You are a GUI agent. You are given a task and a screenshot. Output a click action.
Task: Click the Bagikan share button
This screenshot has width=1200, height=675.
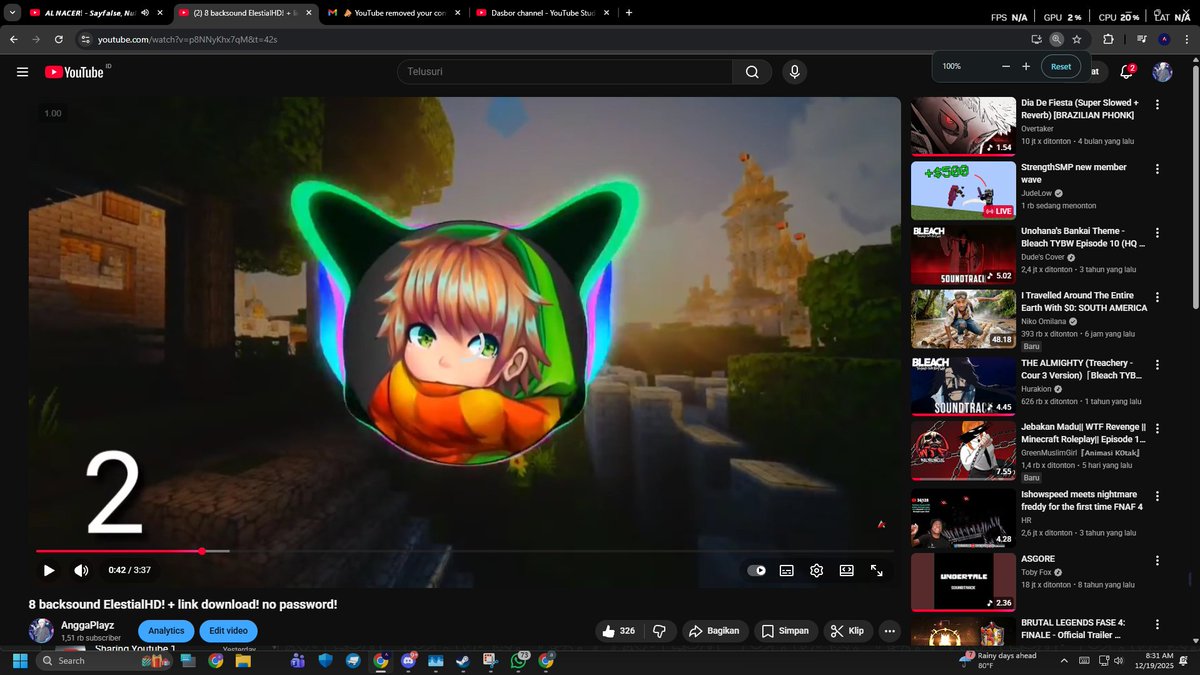point(714,631)
